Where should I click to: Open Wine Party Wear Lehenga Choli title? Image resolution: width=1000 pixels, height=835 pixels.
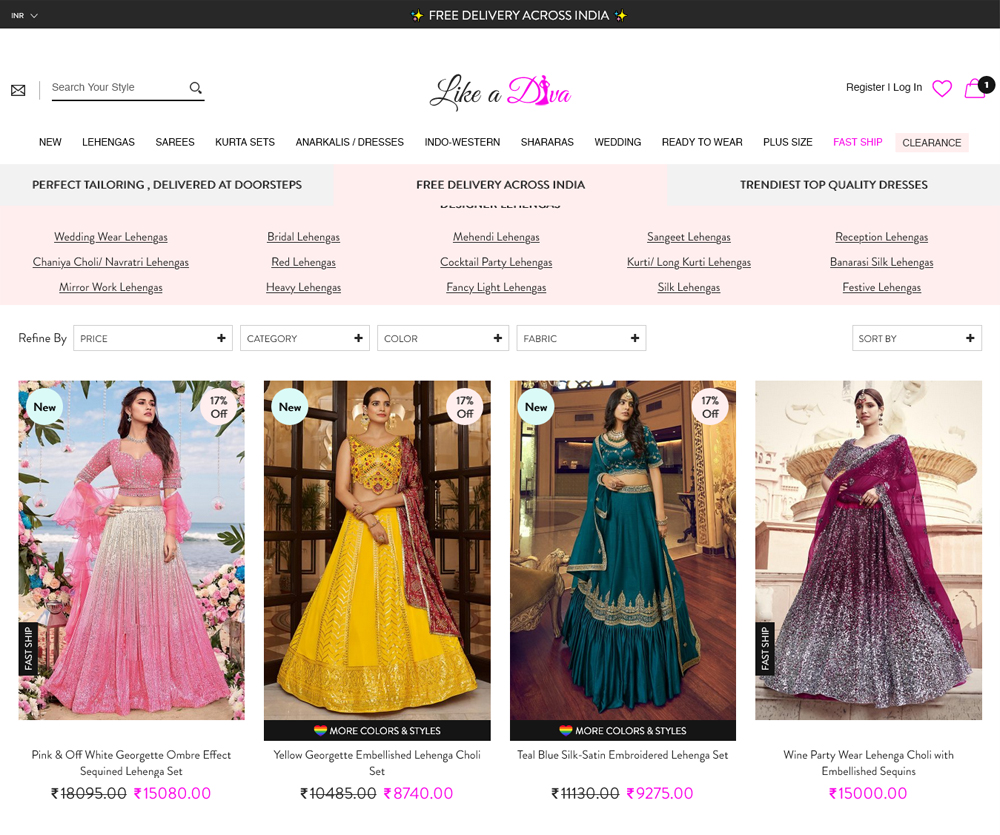(869, 763)
